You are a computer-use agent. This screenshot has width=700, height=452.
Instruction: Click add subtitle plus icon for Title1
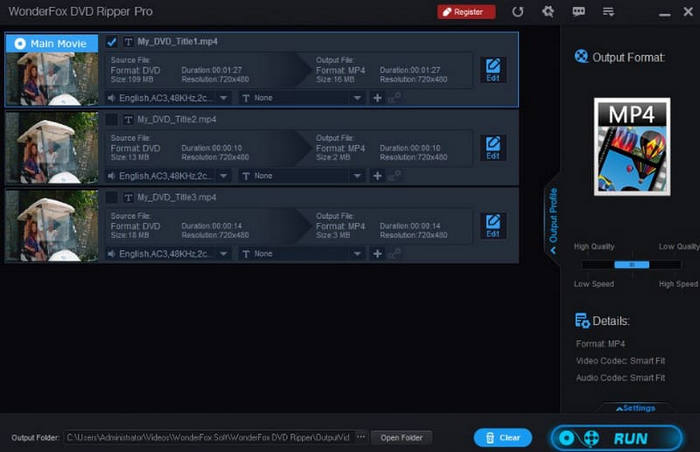tap(377, 98)
